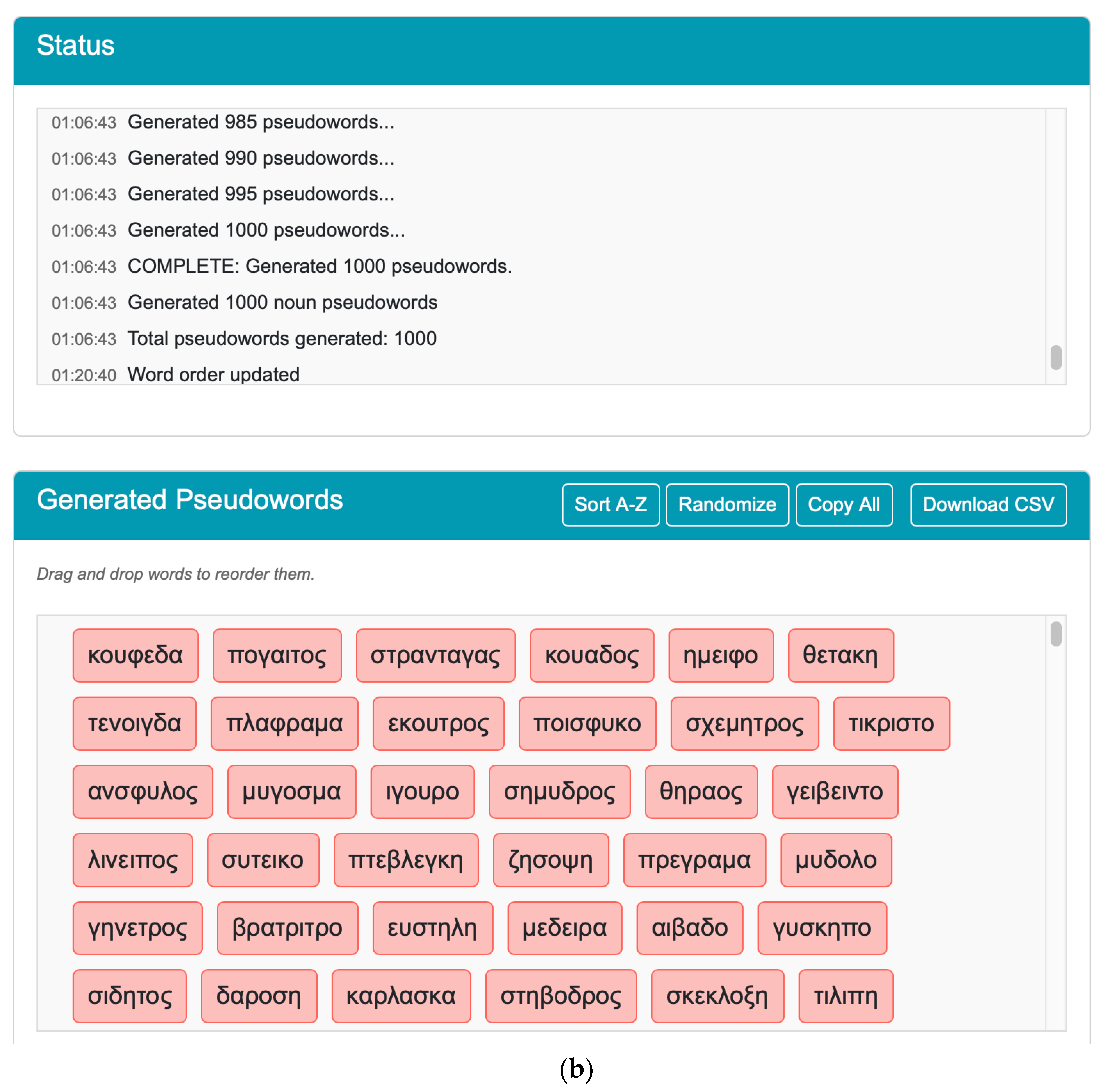Click the word γυσκηπο
This screenshot has height=1092, width=1112.
[822, 928]
